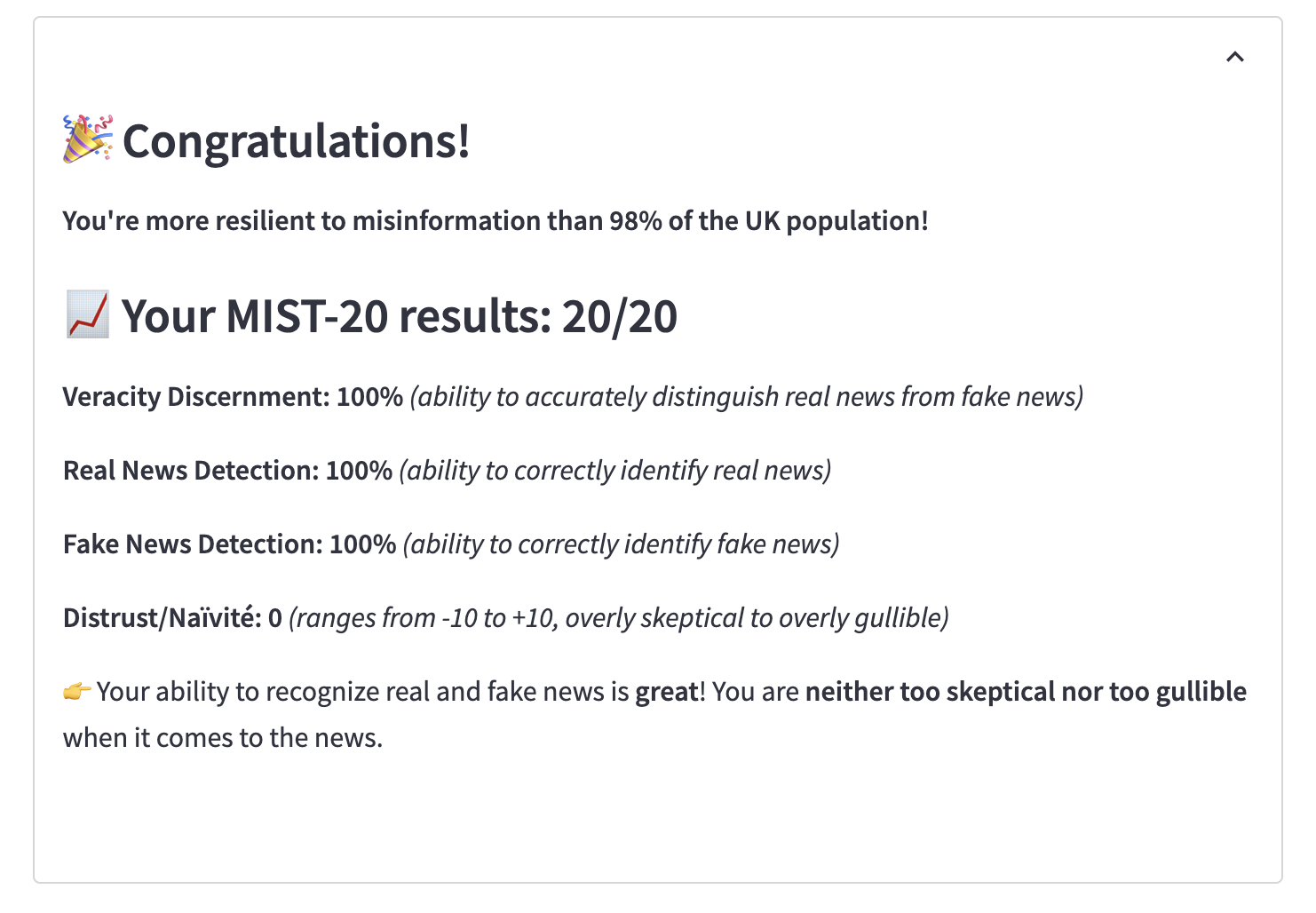Collapse the results panel with the chevron
1316x913 pixels.
[x=1234, y=57]
